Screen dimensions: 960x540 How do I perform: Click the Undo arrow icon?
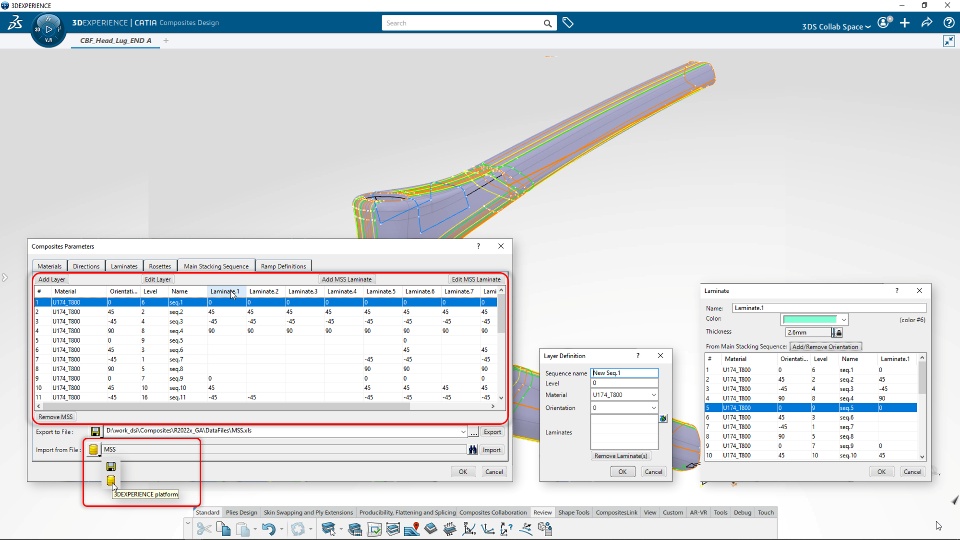[x=268, y=528]
